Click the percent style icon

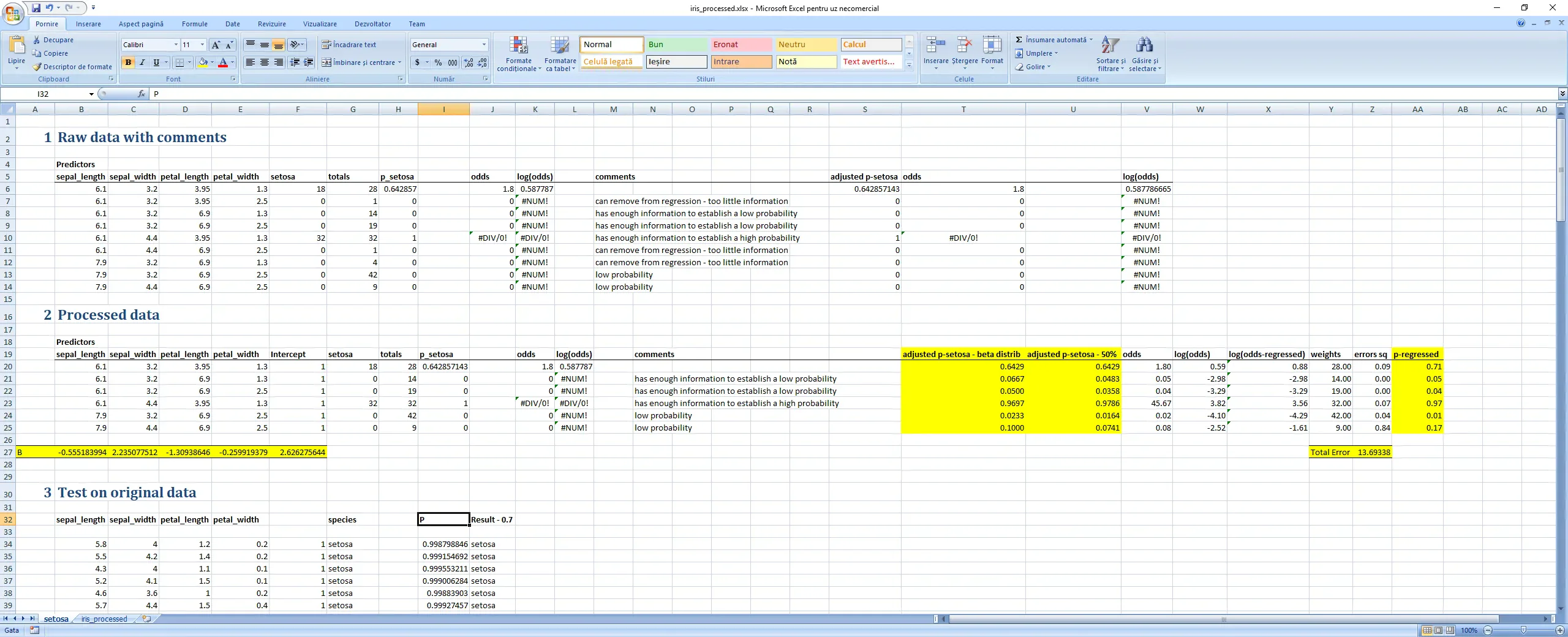(x=438, y=62)
